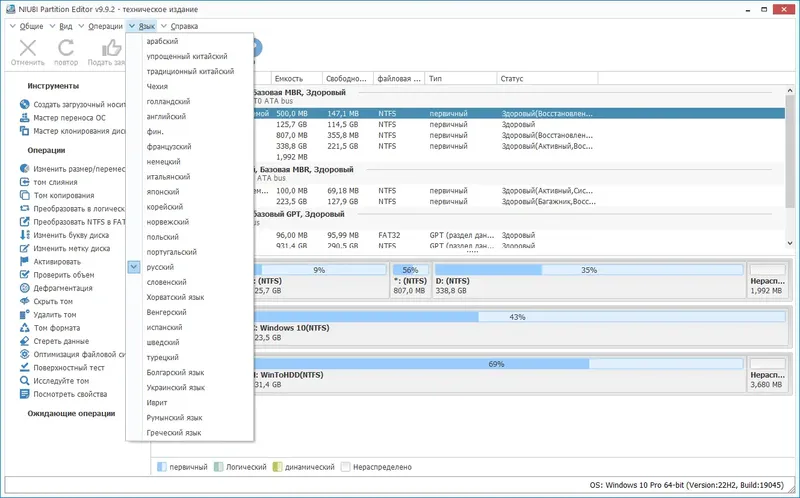The height and width of the screenshot is (498, 800).
Task: Click the surface test (Поверхностный тест) icon
Action: click(24, 367)
